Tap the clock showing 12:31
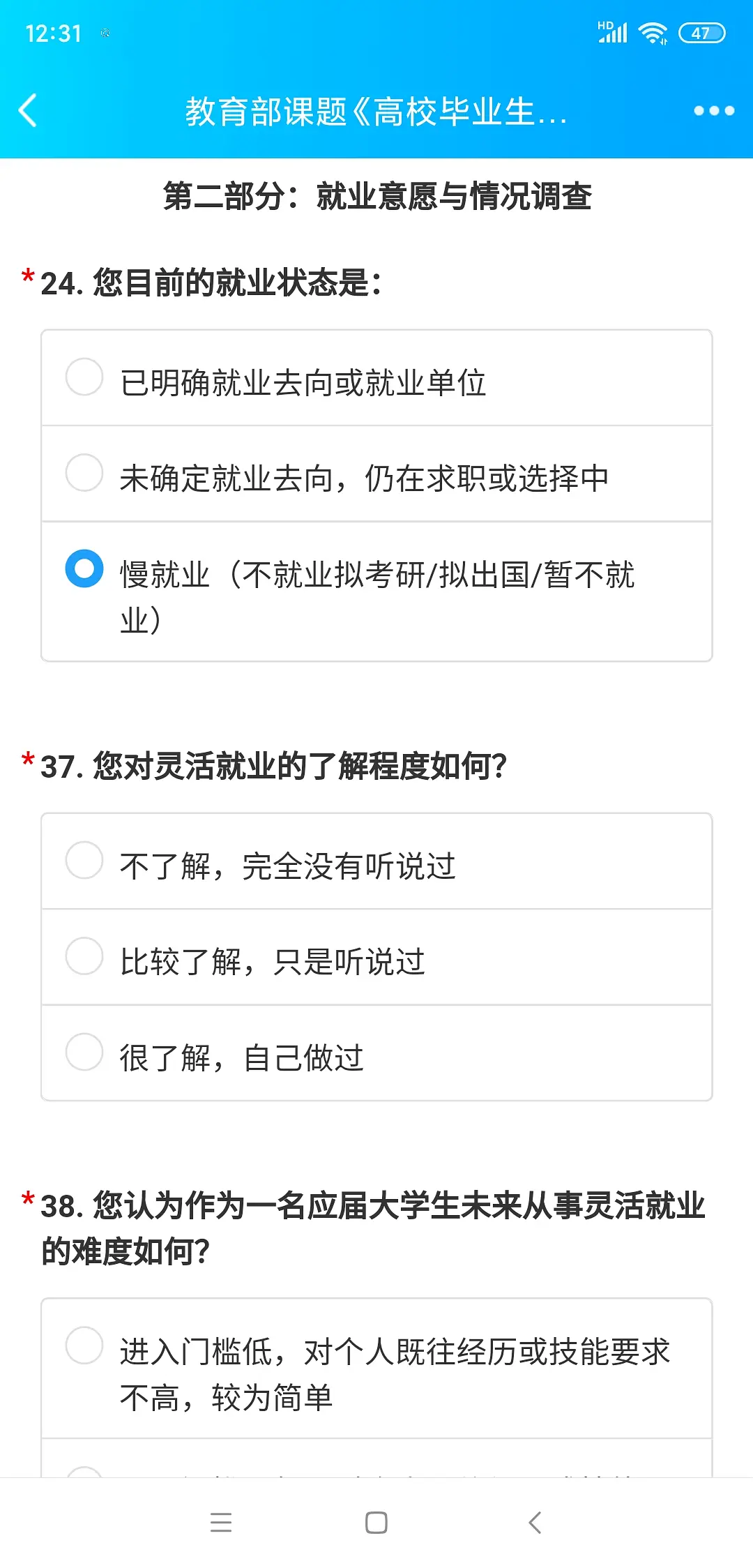Image resolution: width=753 pixels, height=1568 pixels. click(54, 33)
